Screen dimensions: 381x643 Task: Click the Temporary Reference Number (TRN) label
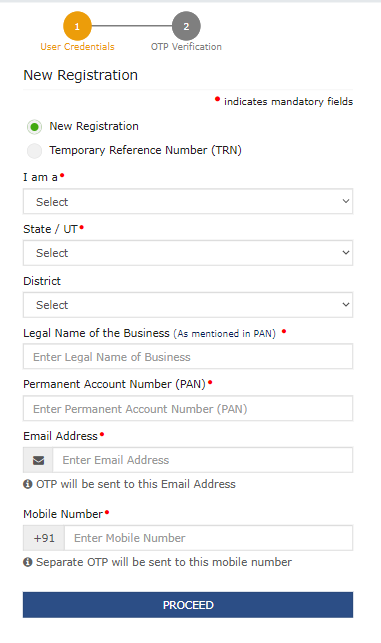[x=146, y=150]
